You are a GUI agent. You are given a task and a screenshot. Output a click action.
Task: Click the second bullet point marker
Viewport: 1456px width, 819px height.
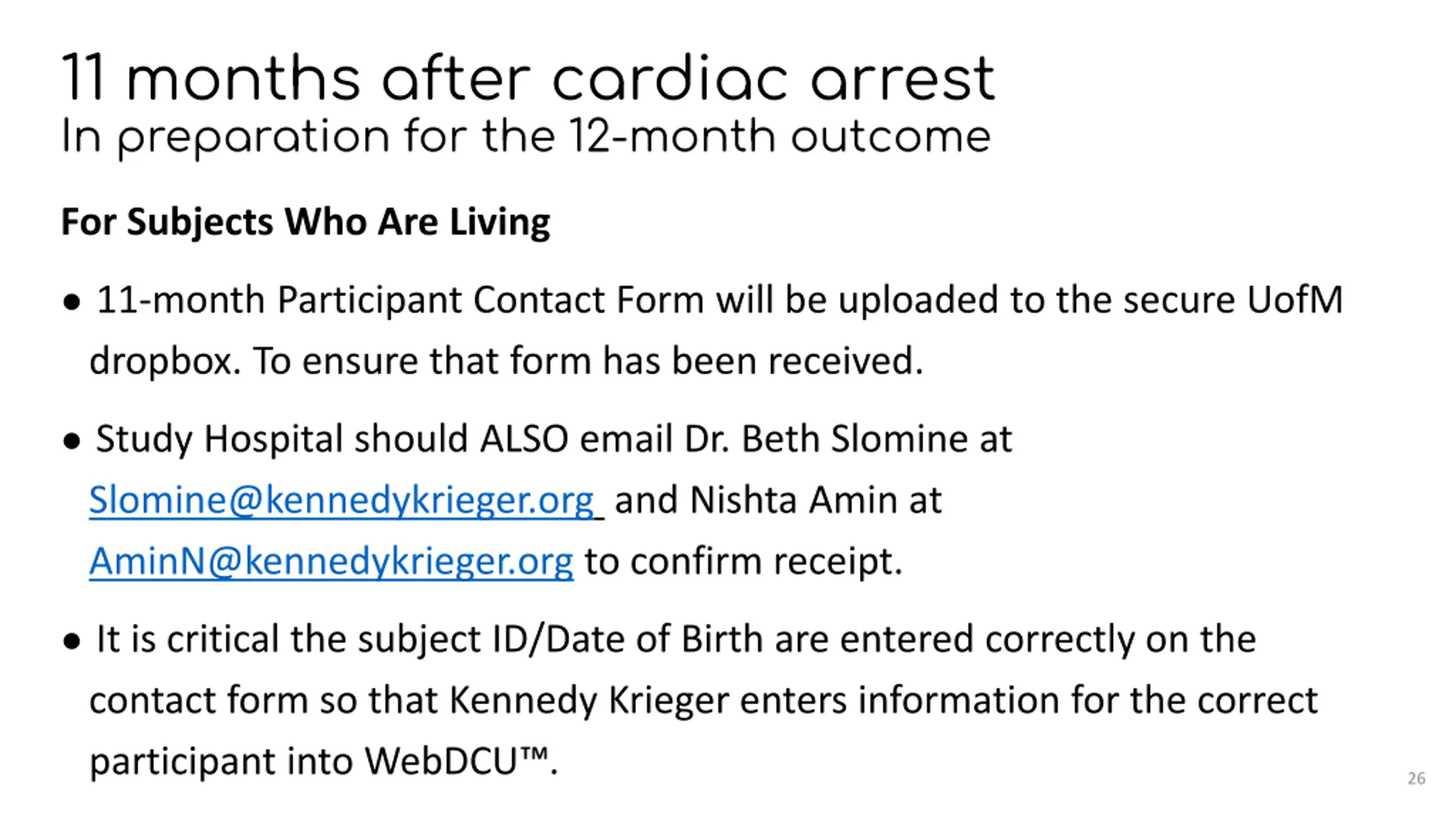(72, 441)
